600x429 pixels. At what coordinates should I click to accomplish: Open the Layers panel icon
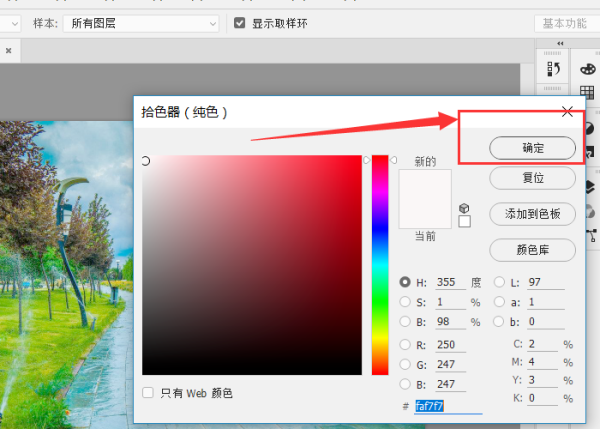590,187
